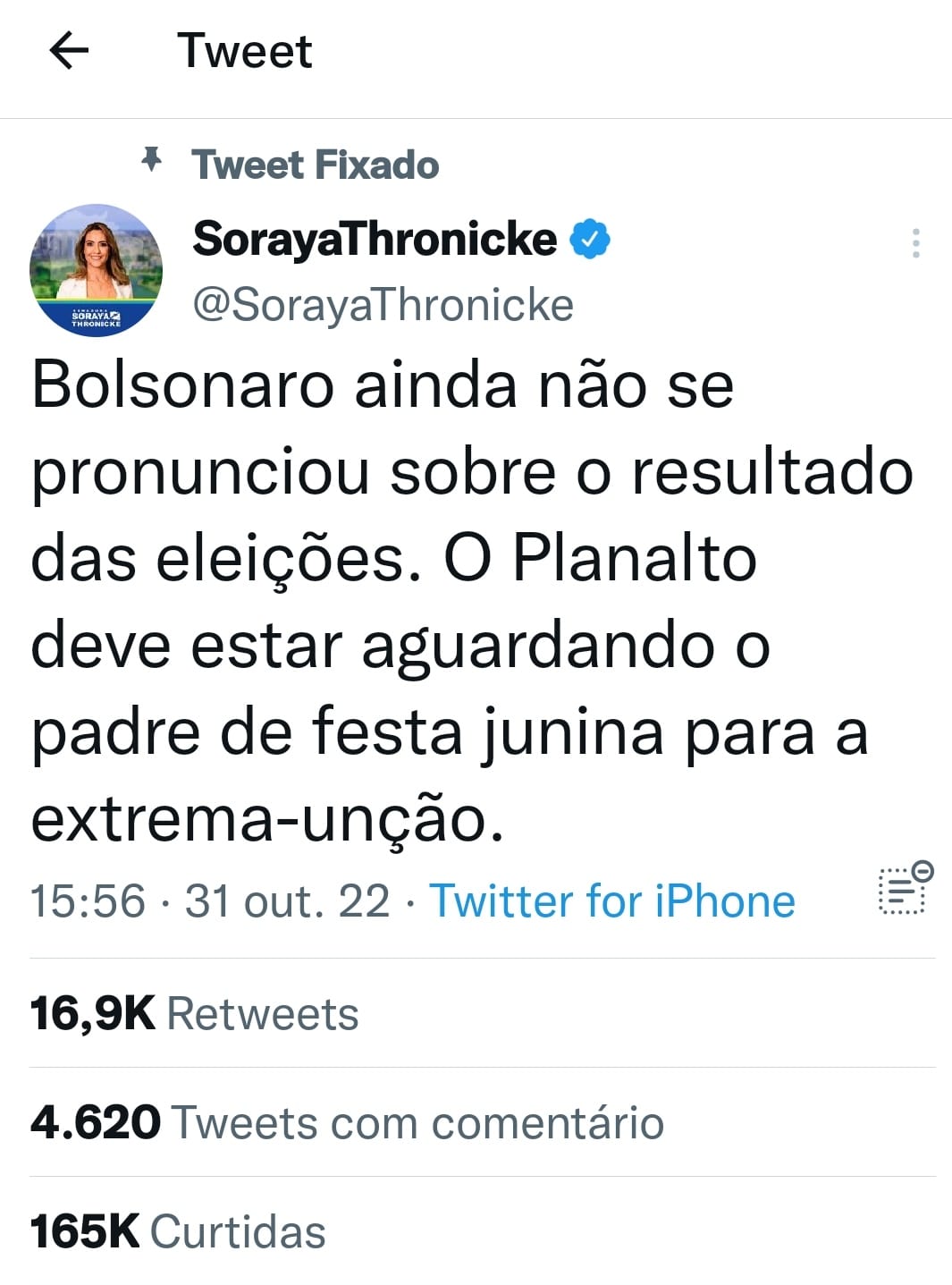The image size is (952, 1285).
Task: View the 16,9K Retweets list
Action: pos(194,1014)
